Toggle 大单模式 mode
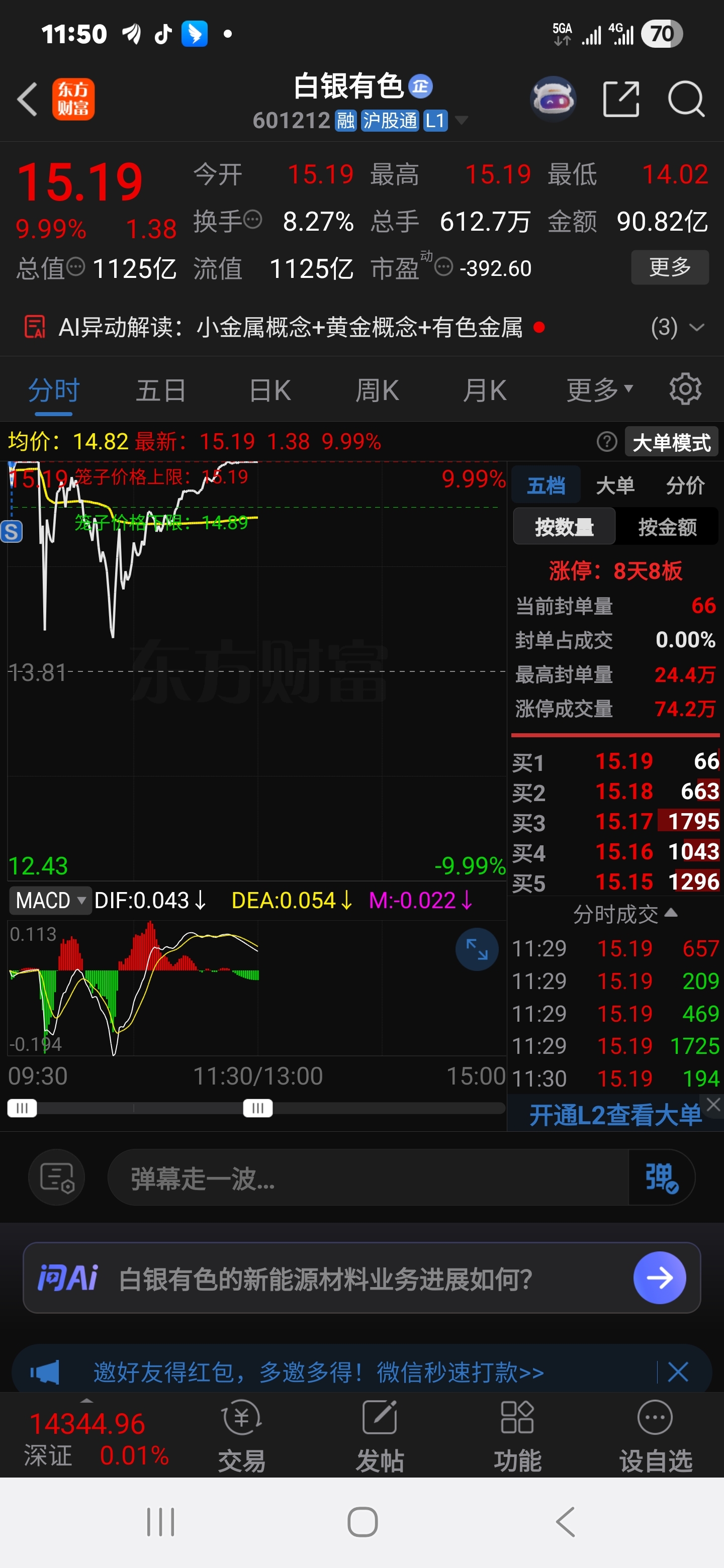 click(x=672, y=442)
